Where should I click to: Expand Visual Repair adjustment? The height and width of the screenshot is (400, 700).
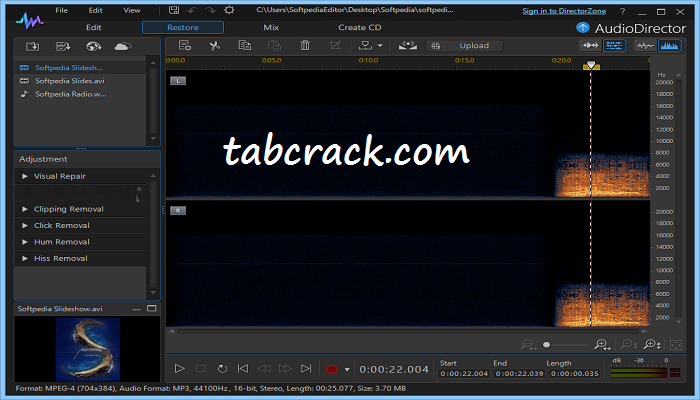pos(25,176)
